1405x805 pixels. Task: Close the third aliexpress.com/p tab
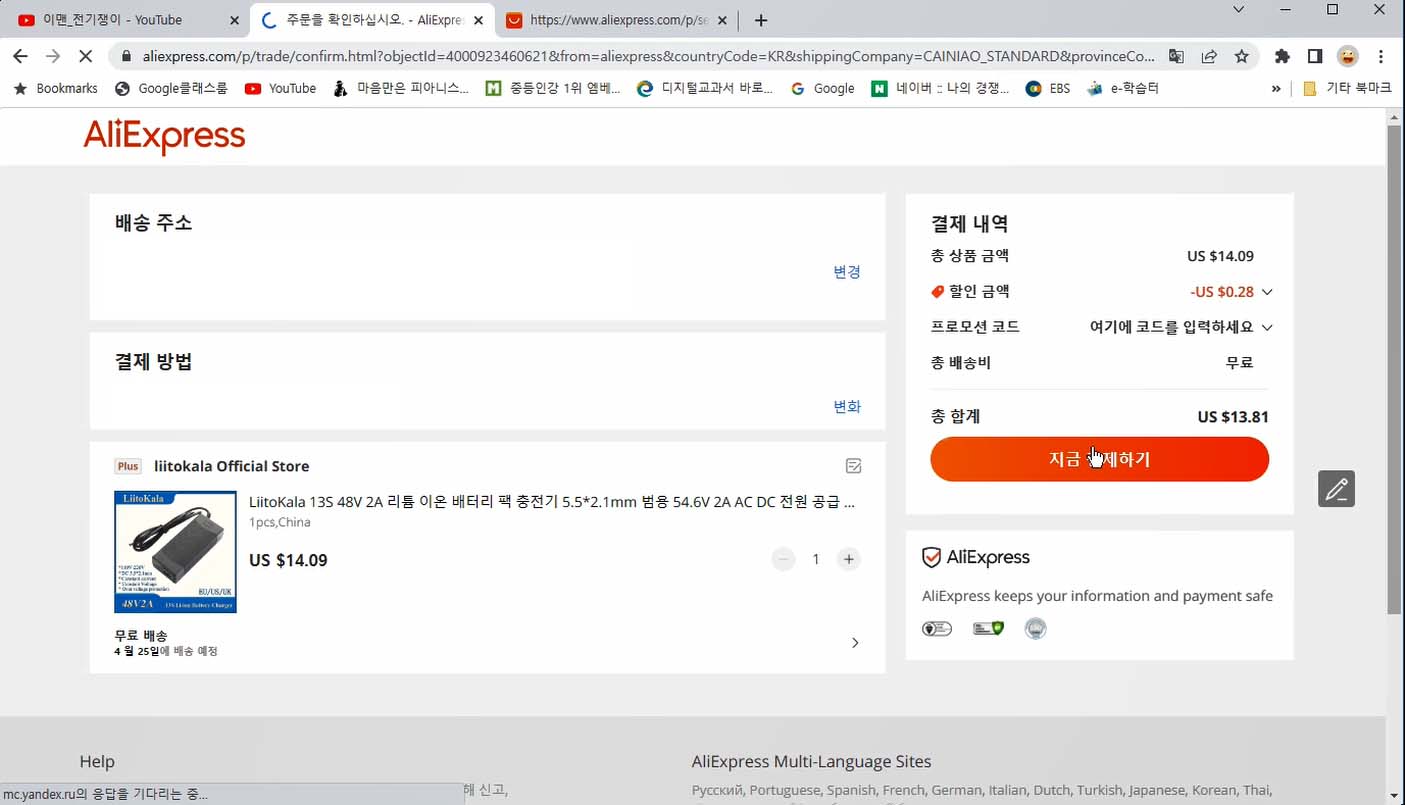pyautogui.click(x=723, y=20)
